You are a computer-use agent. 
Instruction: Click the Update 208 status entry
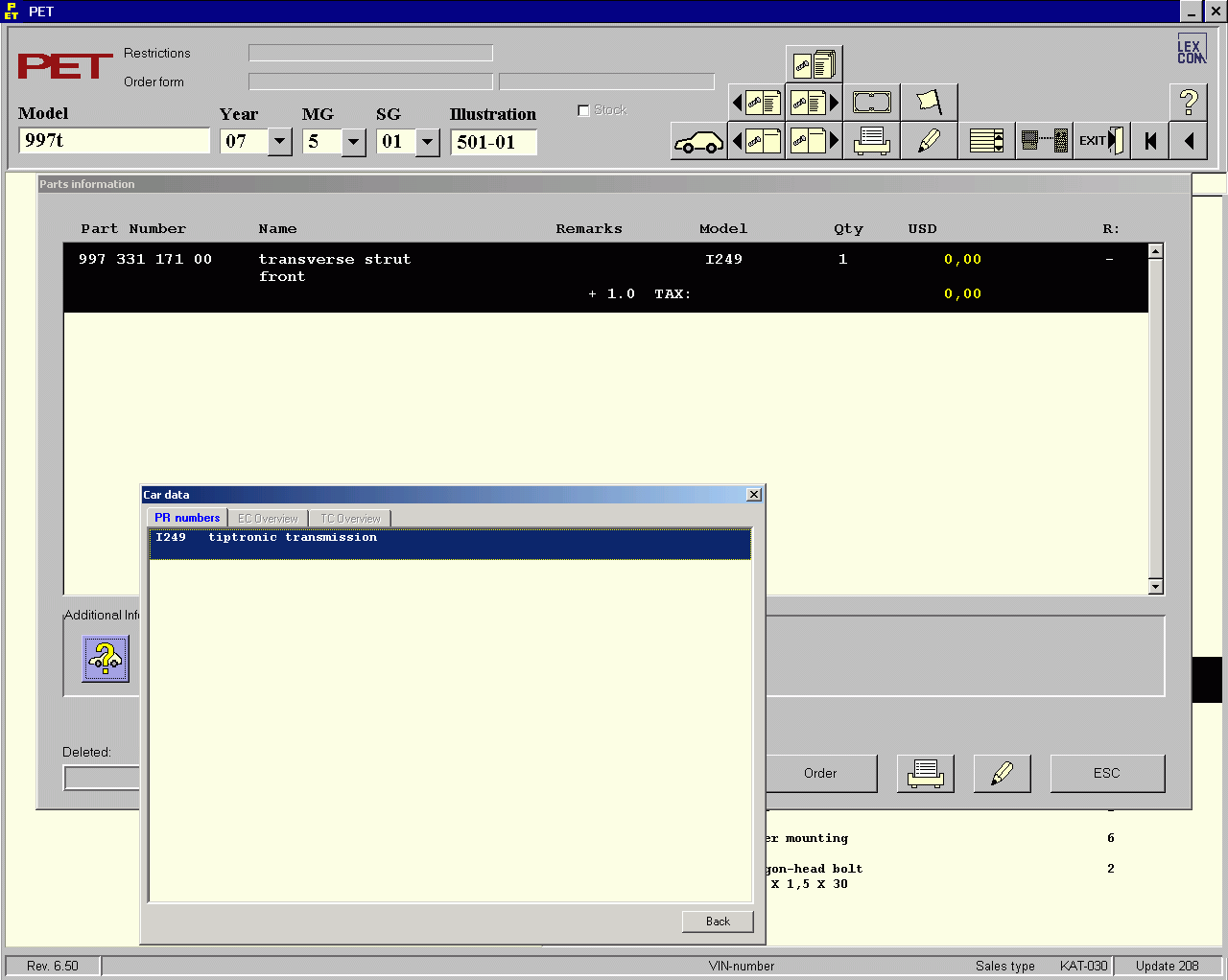tap(1168, 966)
